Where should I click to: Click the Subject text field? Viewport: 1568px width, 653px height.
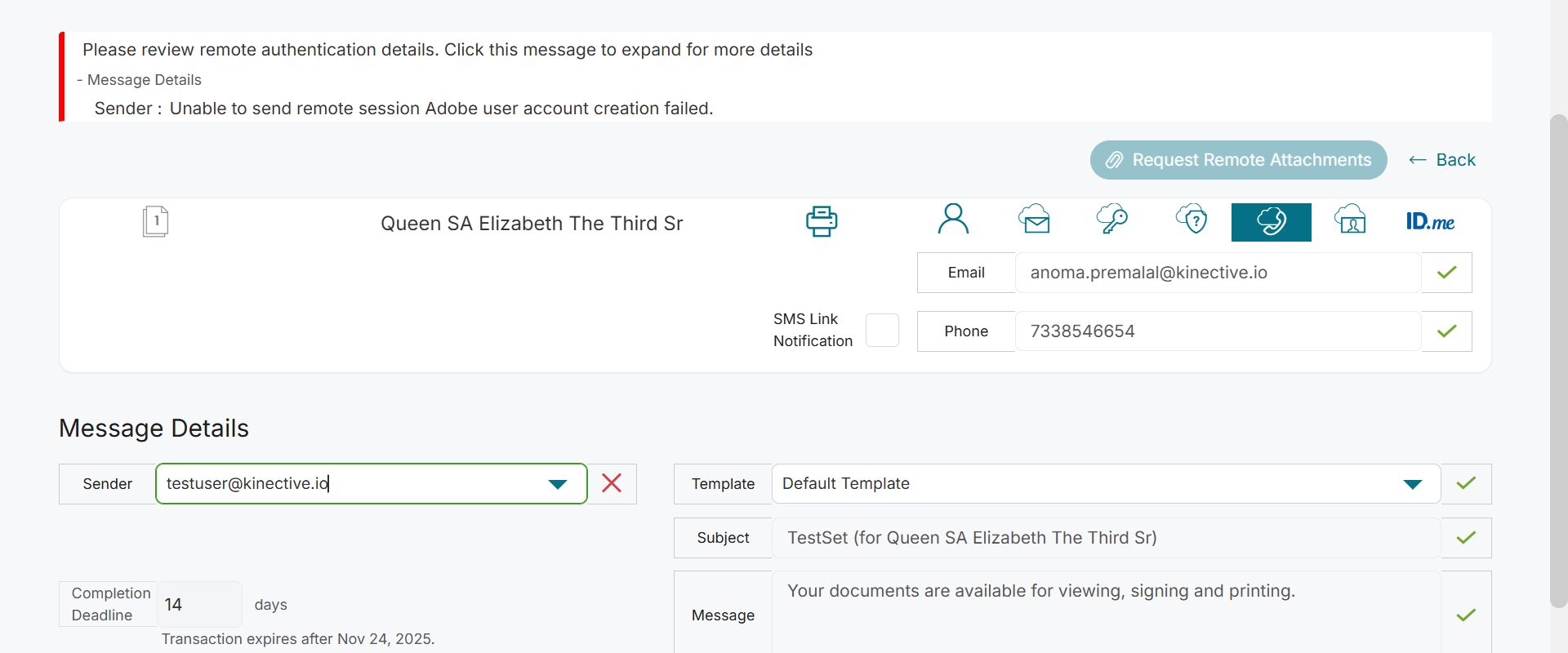[x=1105, y=538]
